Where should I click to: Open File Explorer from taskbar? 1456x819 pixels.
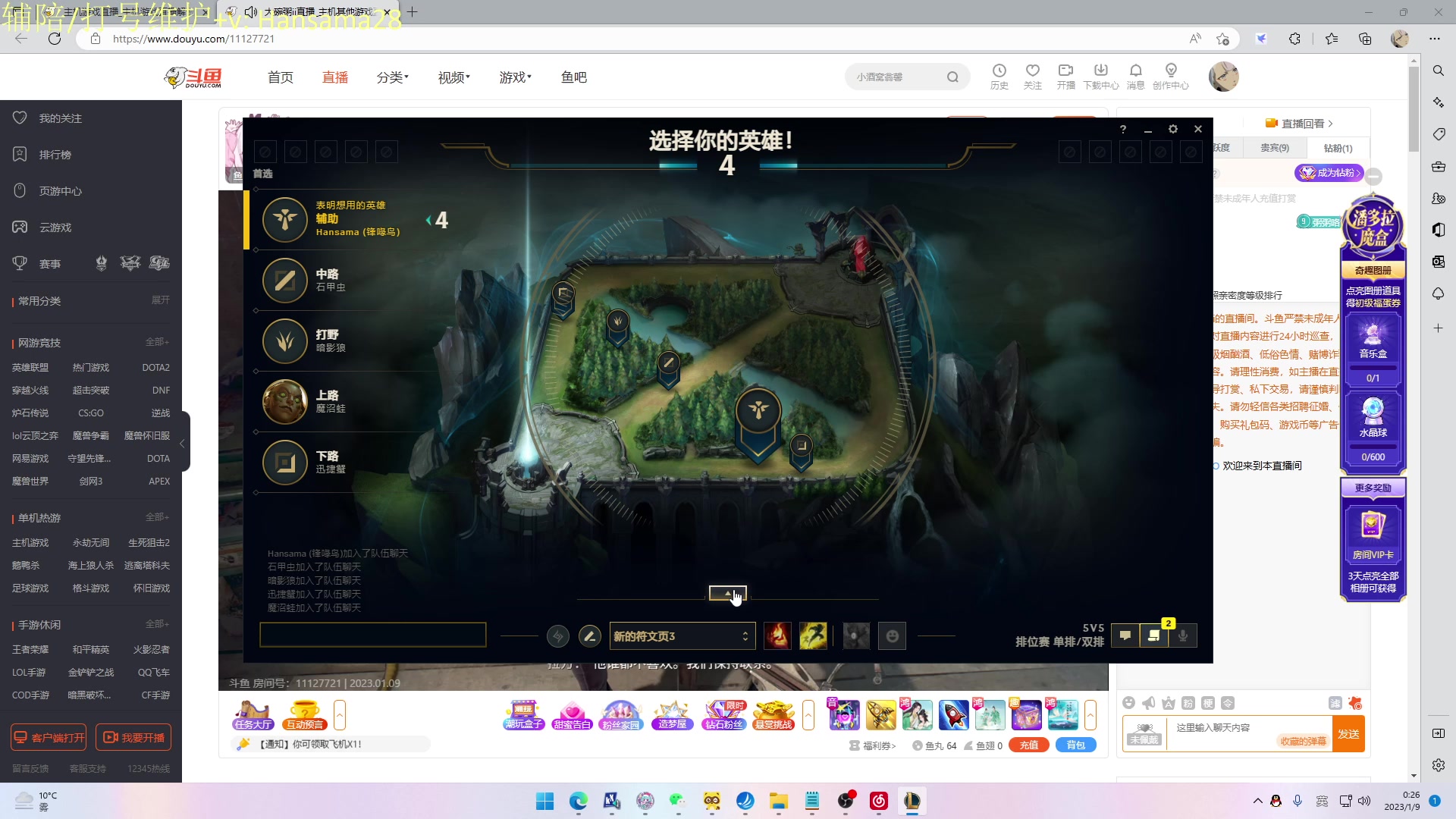(779, 801)
